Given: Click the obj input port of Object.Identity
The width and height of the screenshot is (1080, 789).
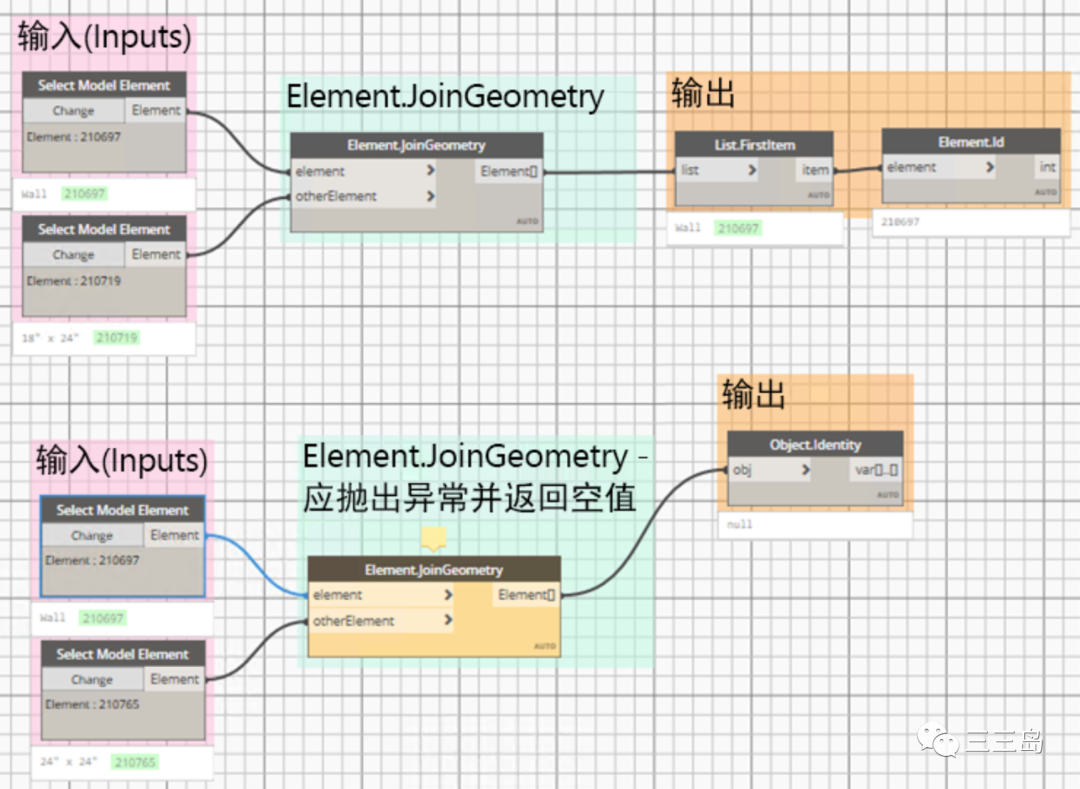Looking at the screenshot, I should [x=771, y=470].
